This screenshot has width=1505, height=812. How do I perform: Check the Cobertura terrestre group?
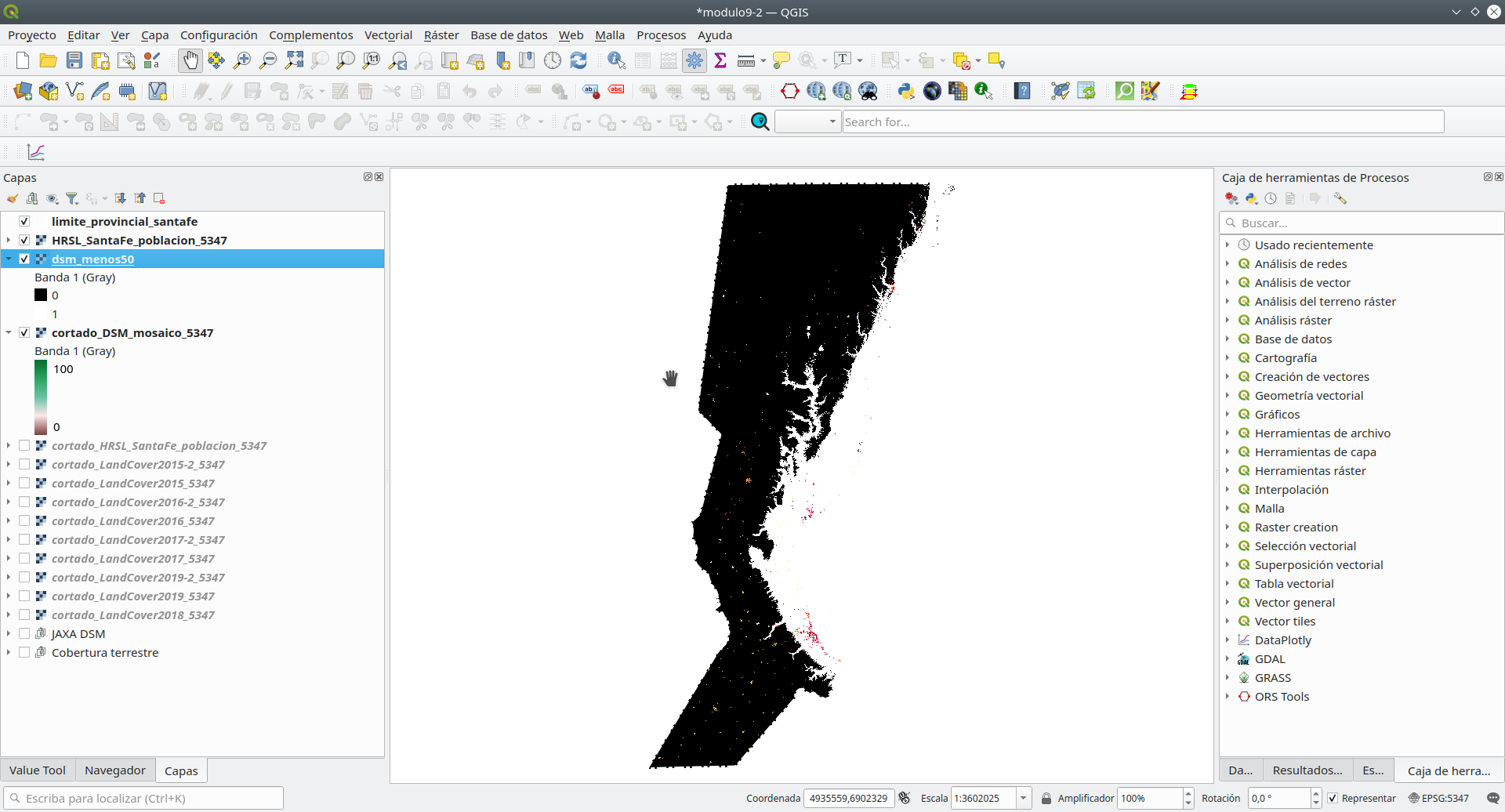pyautogui.click(x=24, y=652)
